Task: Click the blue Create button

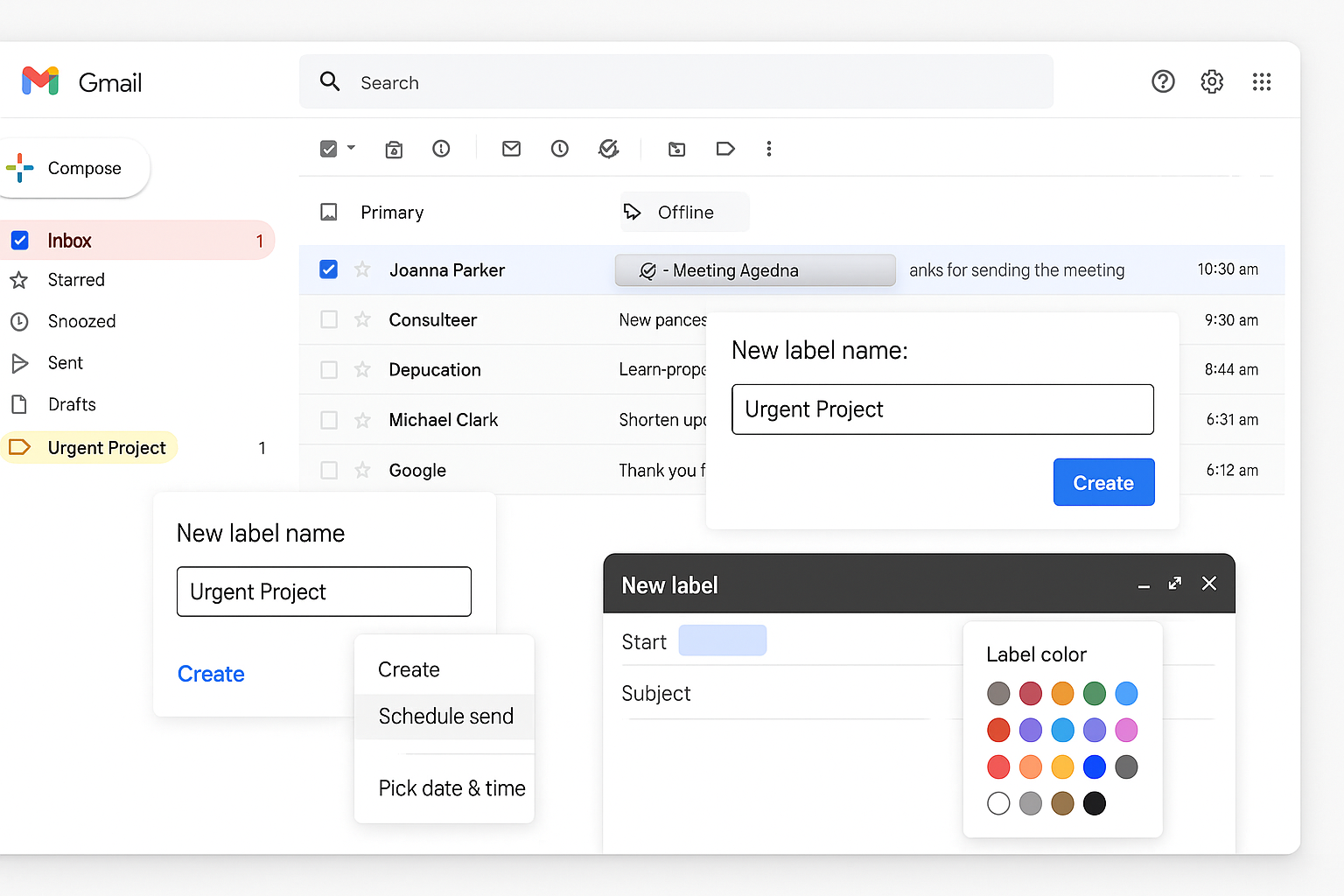Action: (x=1103, y=482)
